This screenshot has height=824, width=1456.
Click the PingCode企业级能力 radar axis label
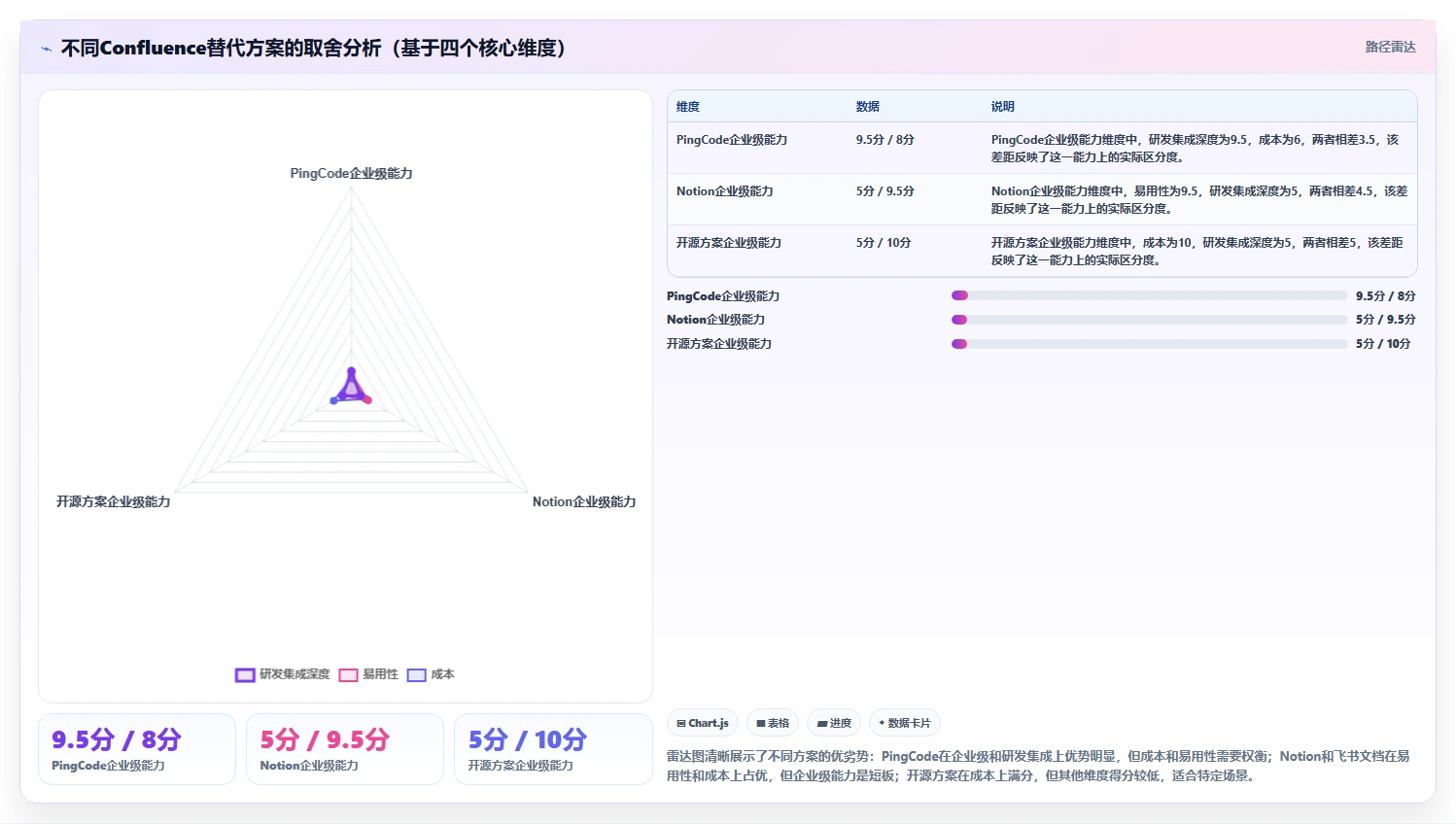[352, 173]
